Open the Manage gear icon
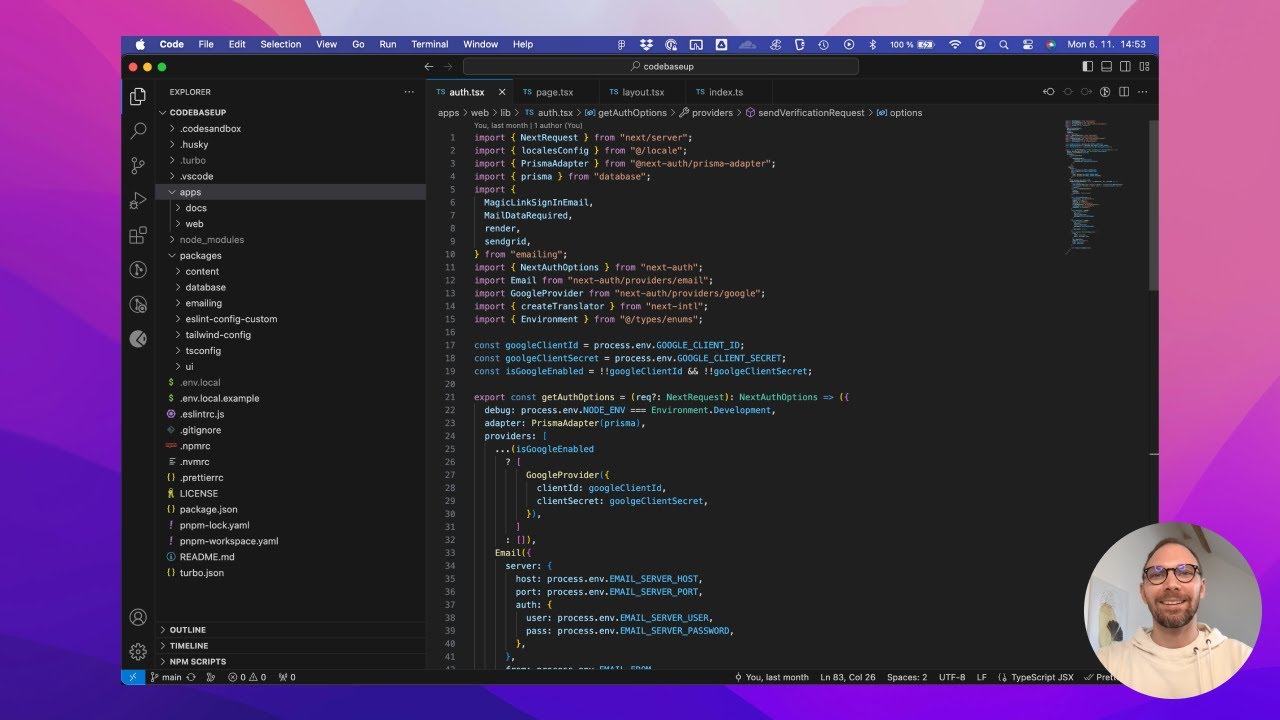The width and height of the screenshot is (1280, 720). tap(138, 651)
